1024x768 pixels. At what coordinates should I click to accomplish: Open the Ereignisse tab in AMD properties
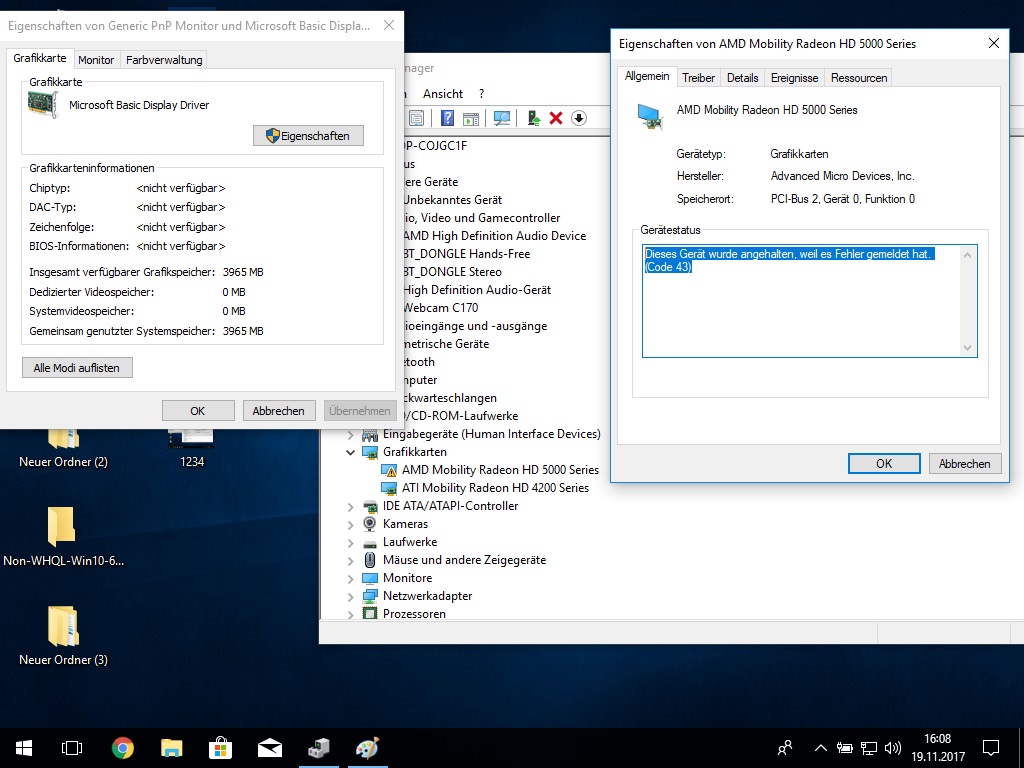(794, 78)
